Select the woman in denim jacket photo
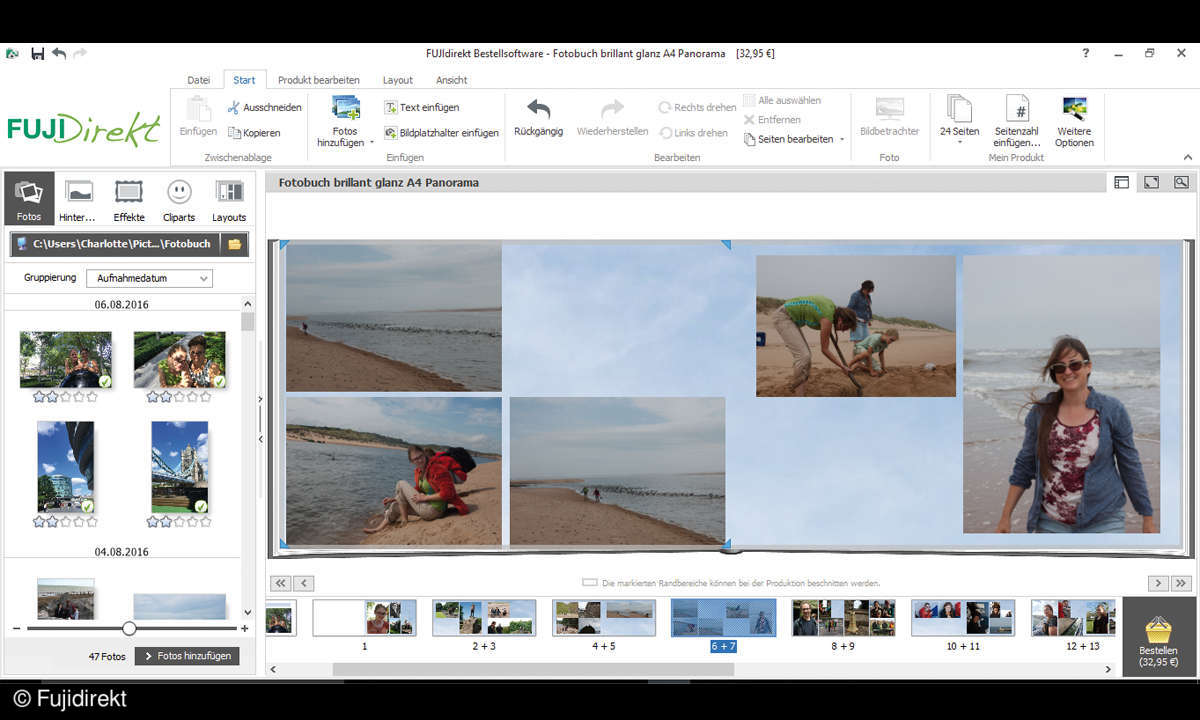 click(1061, 394)
